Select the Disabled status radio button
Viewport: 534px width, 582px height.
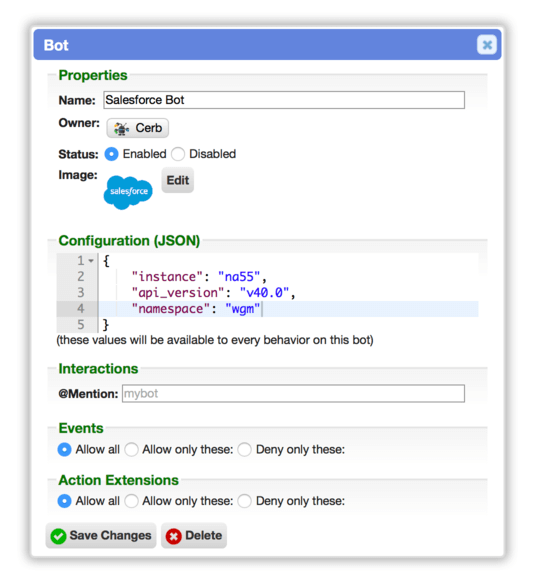[178, 154]
